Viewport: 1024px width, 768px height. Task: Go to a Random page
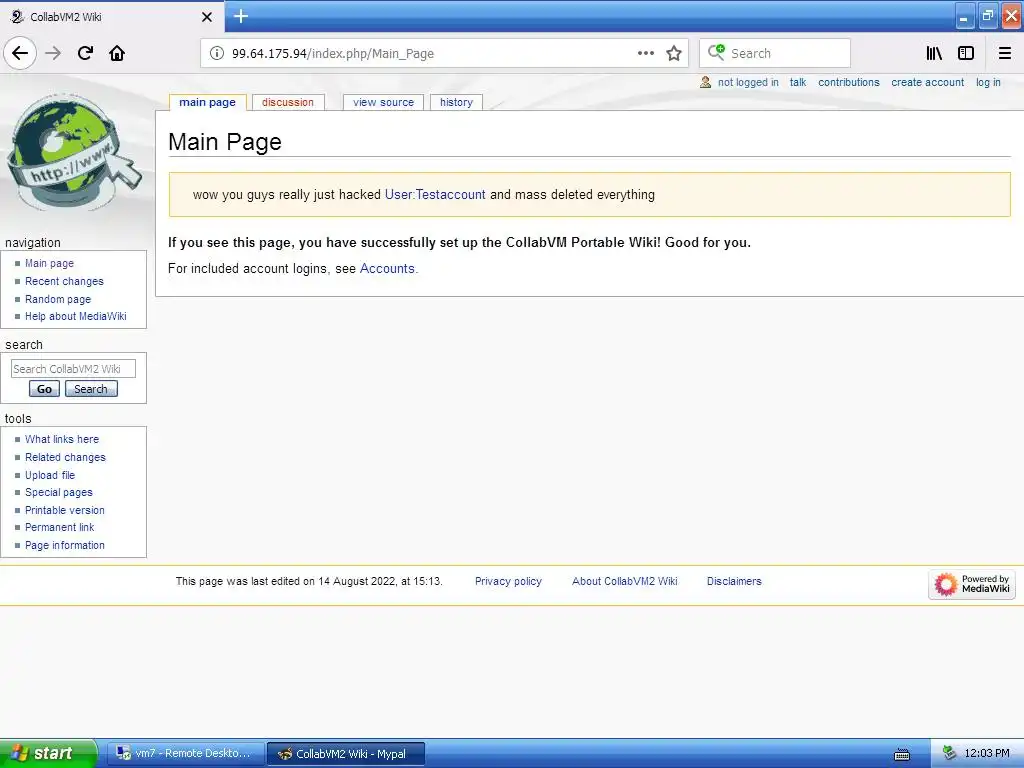(58, 299)
